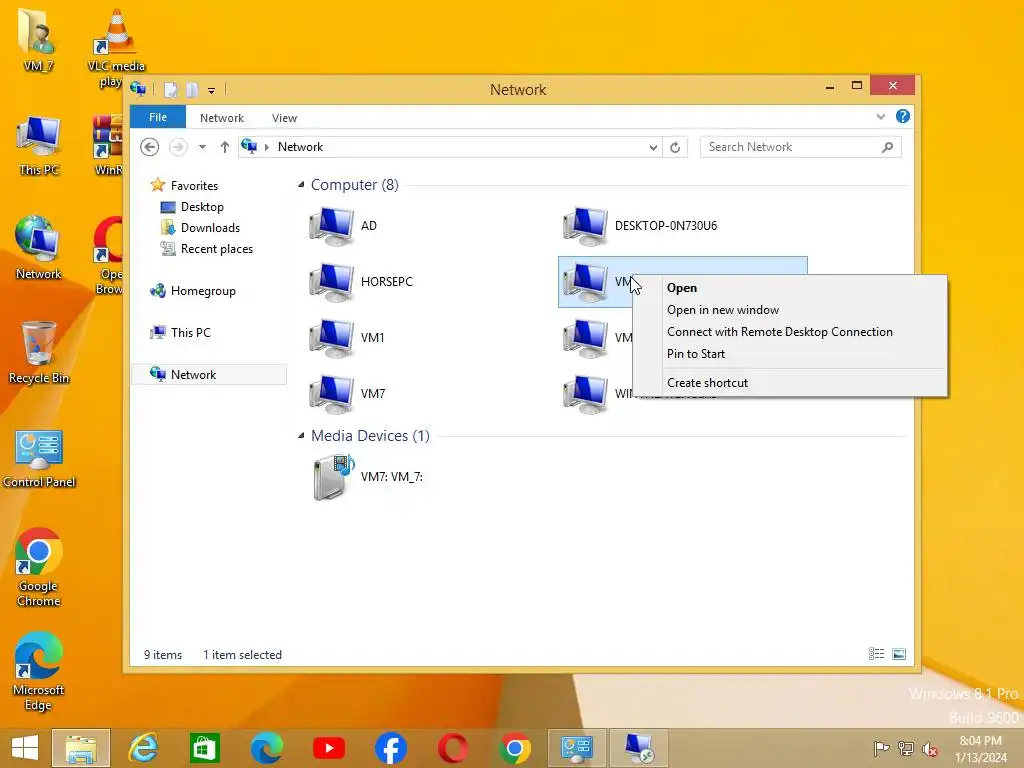Launch Opera from the taskbar
The height and width of the screenshot is (768, 1024).
(x=453, y=748)
